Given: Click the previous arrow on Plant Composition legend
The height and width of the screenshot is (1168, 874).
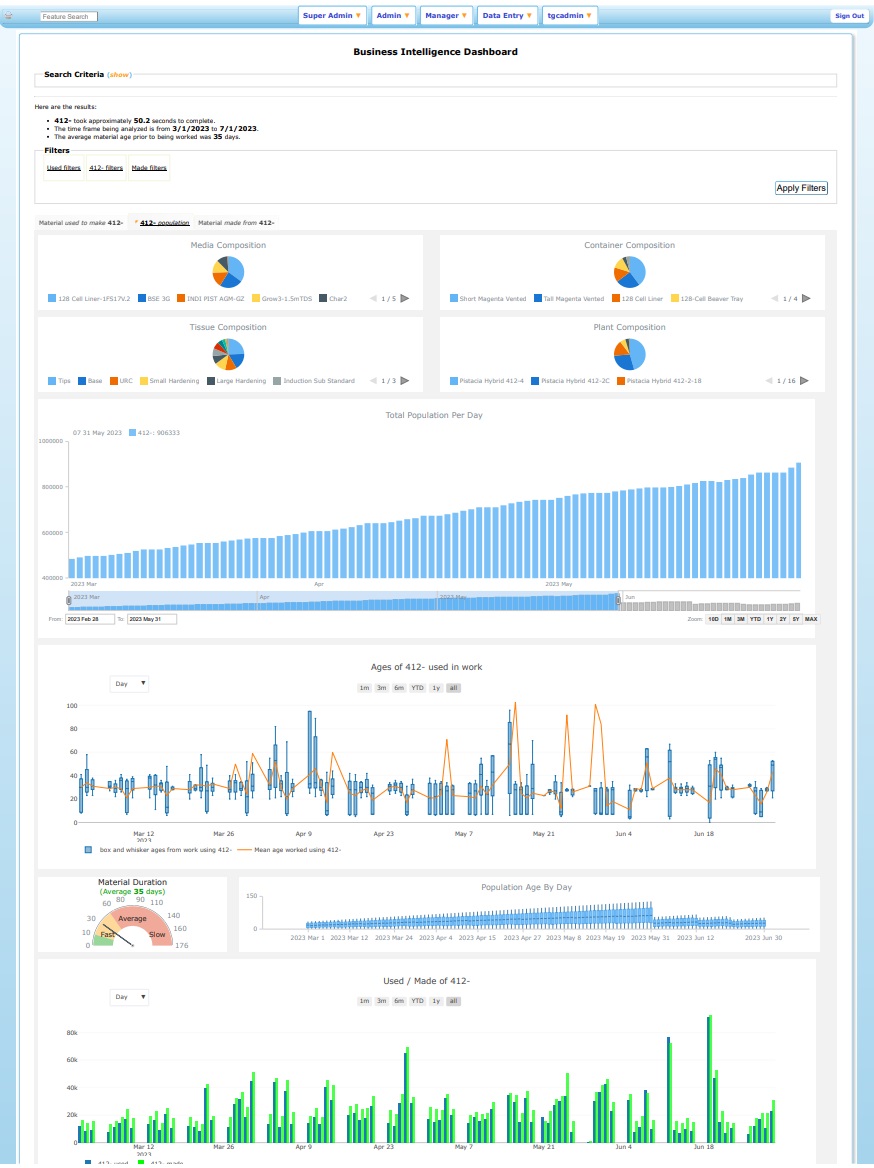Looking at the screenshot, I should pyautogui.click(x=770, y=380).
